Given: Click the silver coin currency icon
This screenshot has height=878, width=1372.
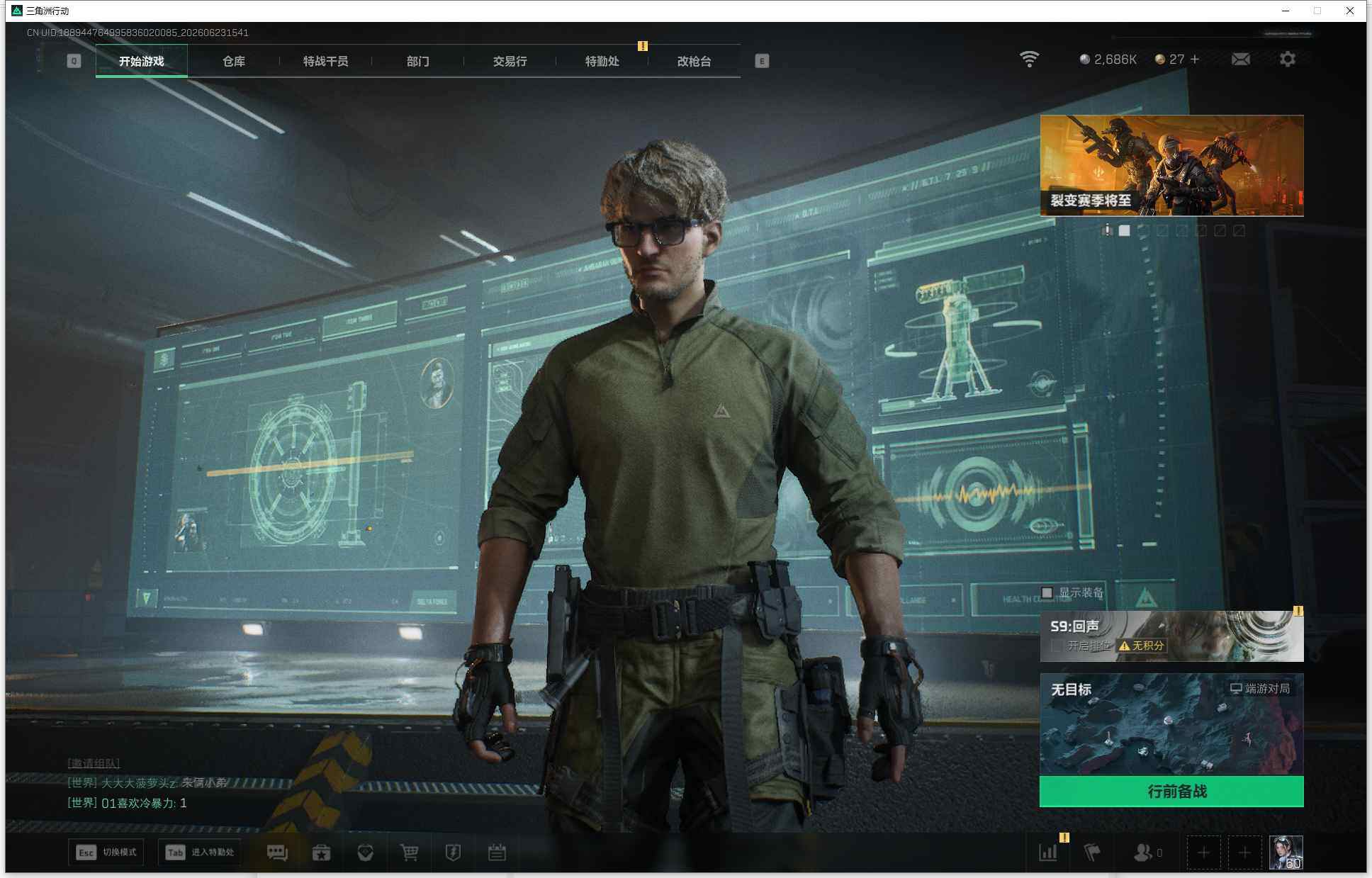Looking at the screenshot, I should pos(1084,60).
